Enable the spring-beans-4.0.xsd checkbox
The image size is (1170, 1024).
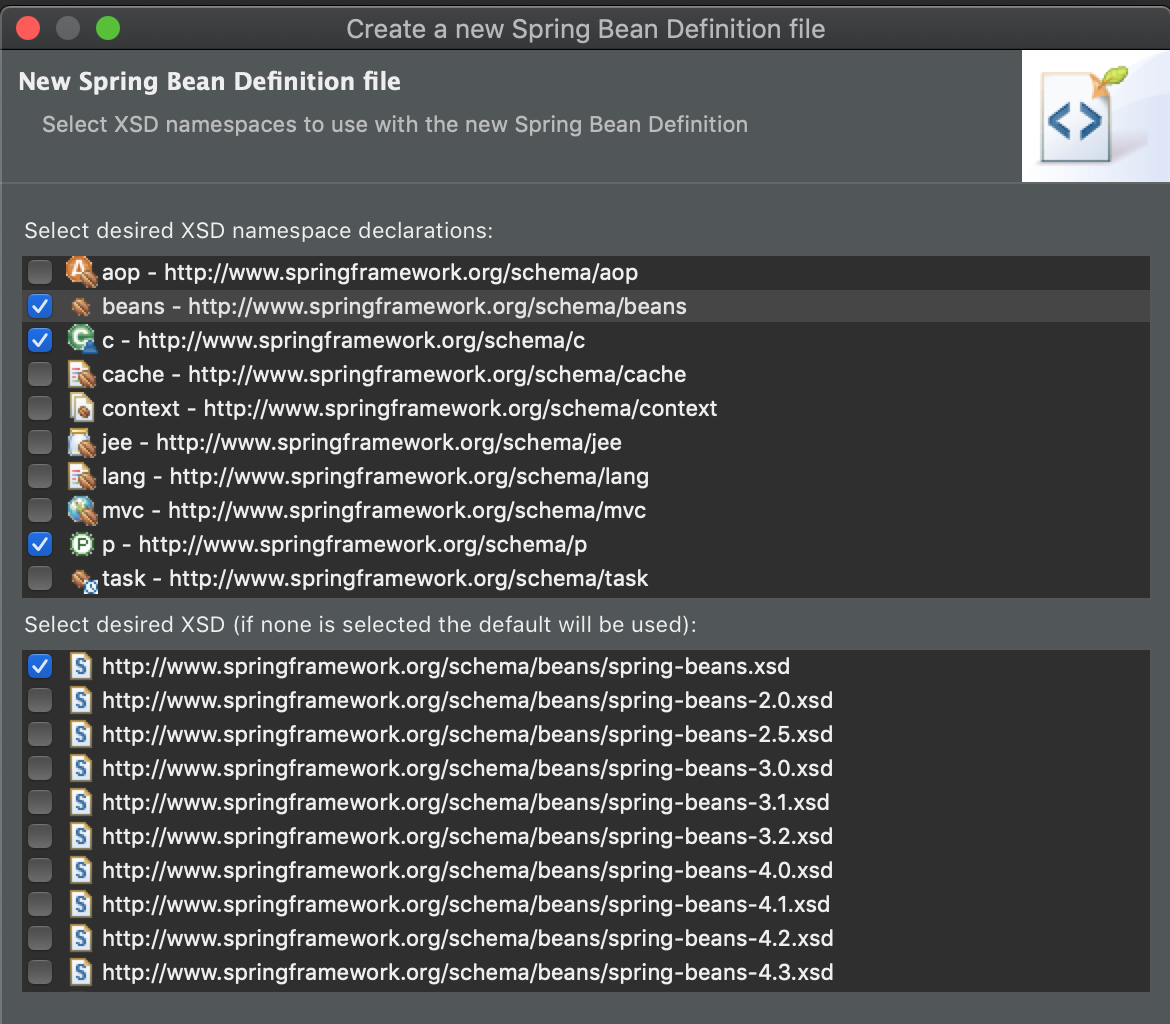coord(40,870)
